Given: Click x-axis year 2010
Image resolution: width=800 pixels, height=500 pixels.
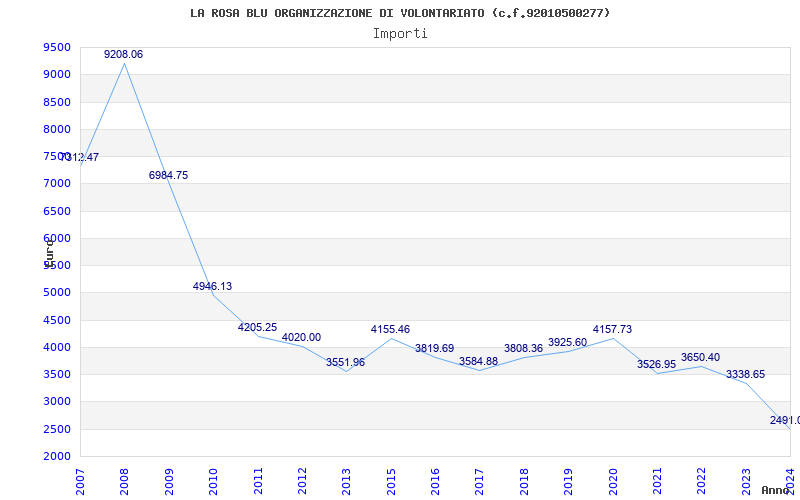Looking at the screenshot, I should point(213,482).
